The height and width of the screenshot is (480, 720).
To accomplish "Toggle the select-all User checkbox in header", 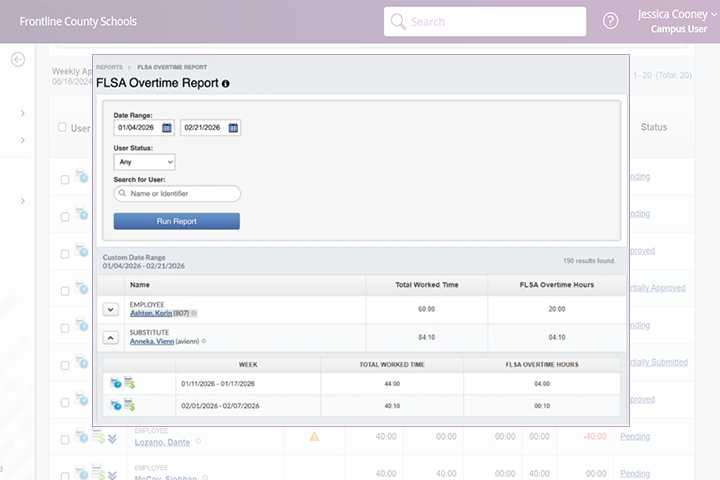I will [x=62, y=127].
